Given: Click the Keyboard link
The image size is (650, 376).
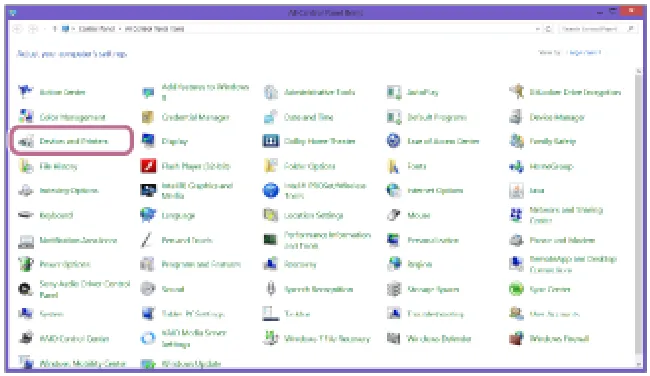Looking at the screenshot, I should pos(56,216).
